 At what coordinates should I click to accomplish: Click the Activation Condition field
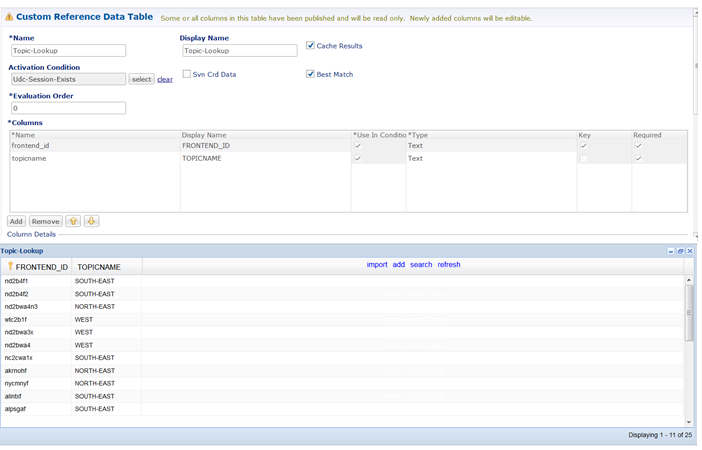point(68,79)
